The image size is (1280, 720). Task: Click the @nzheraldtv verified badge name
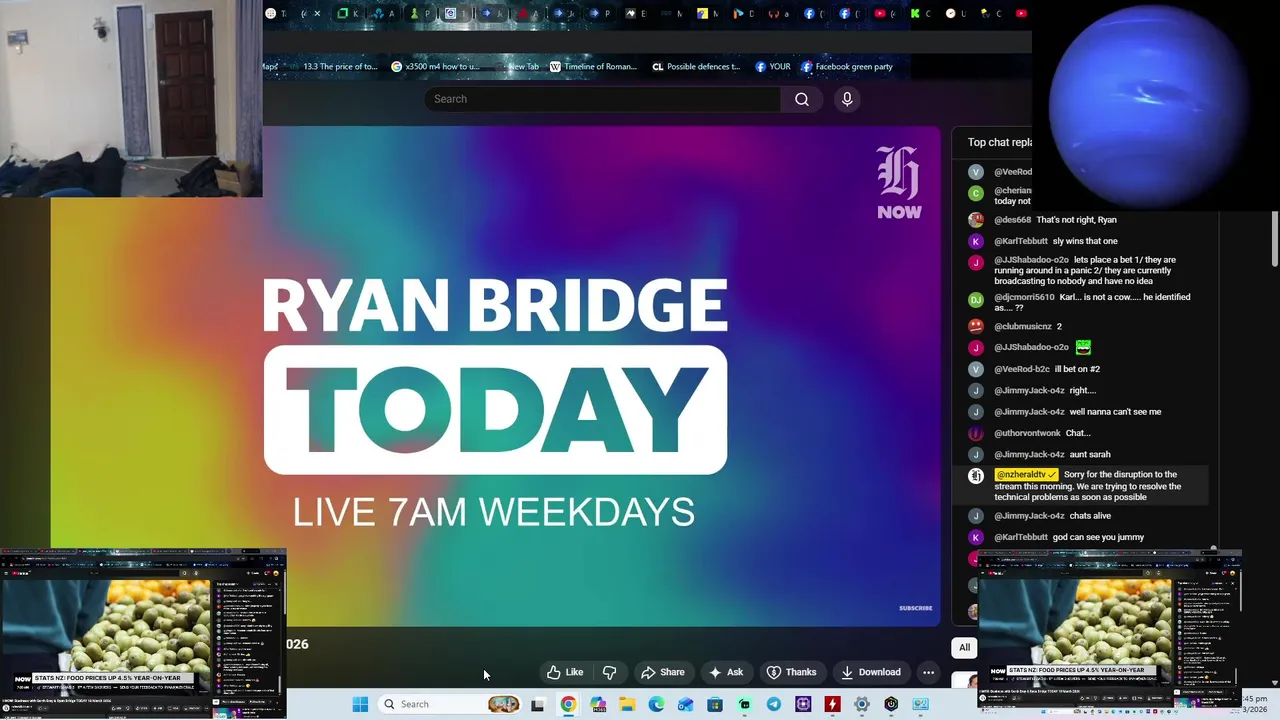pos(1026,475)
